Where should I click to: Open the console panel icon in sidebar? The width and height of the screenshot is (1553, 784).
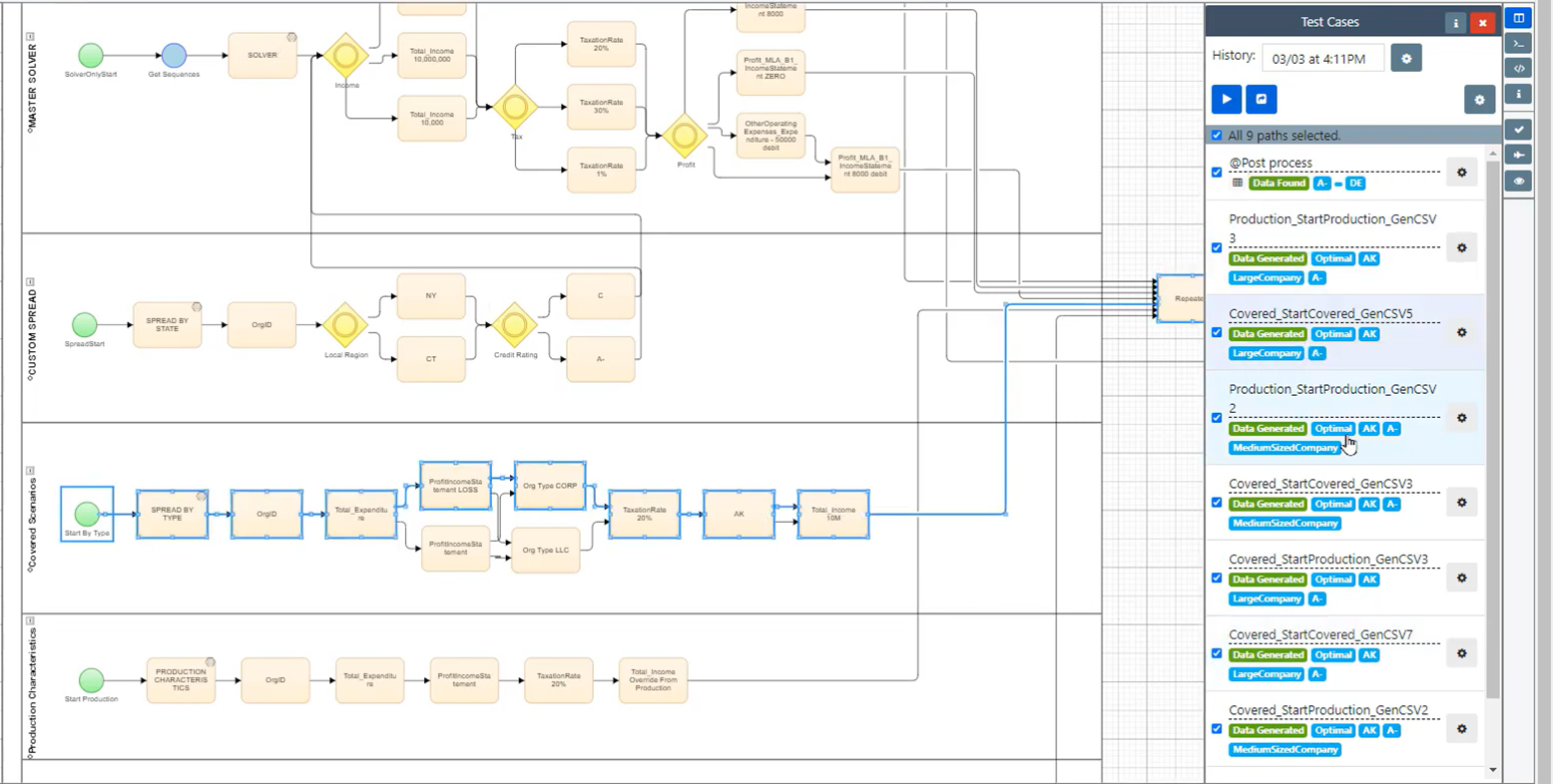click(1518, 43)
